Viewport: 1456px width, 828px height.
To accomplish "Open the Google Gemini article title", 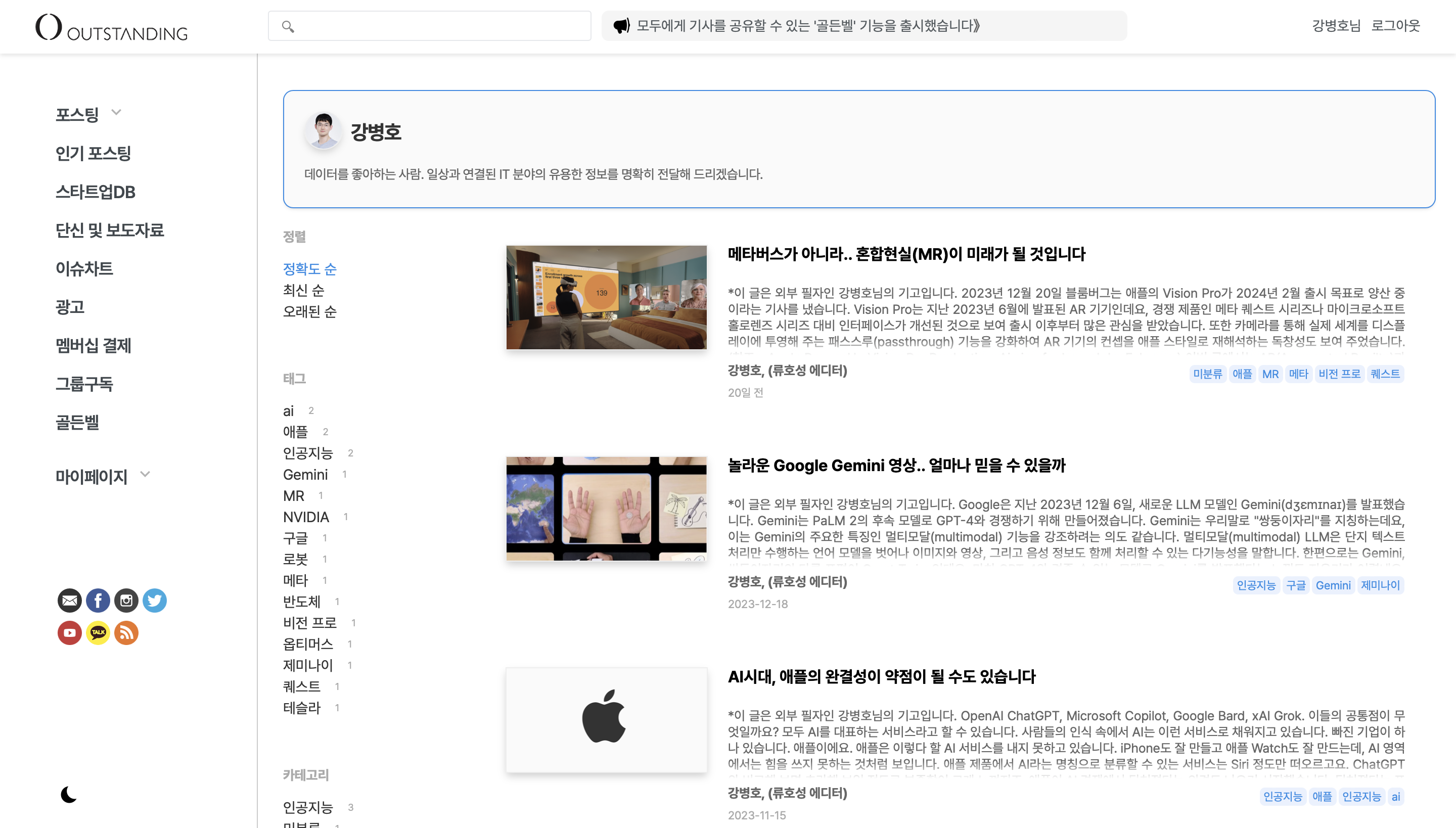I will (x=896, y=465).
